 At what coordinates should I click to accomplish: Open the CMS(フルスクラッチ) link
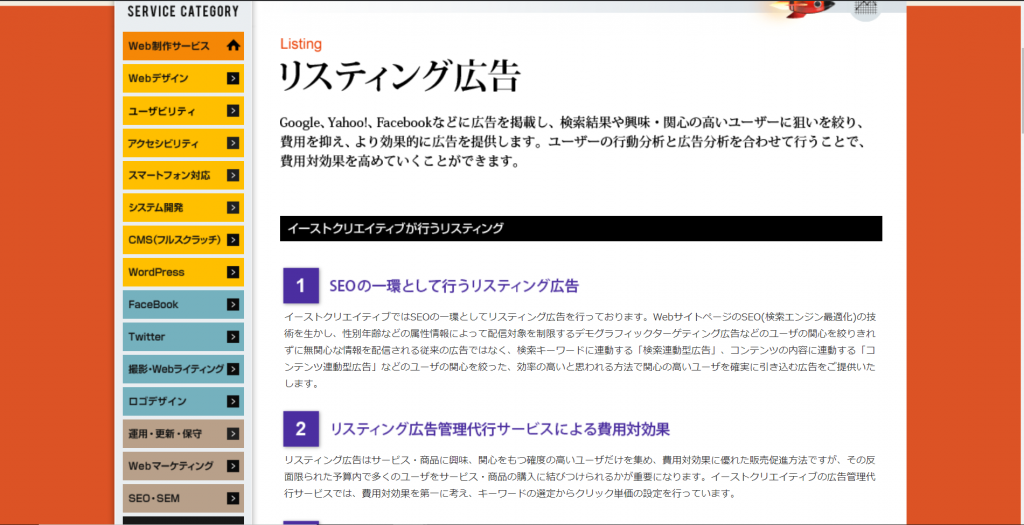(184, 240)
